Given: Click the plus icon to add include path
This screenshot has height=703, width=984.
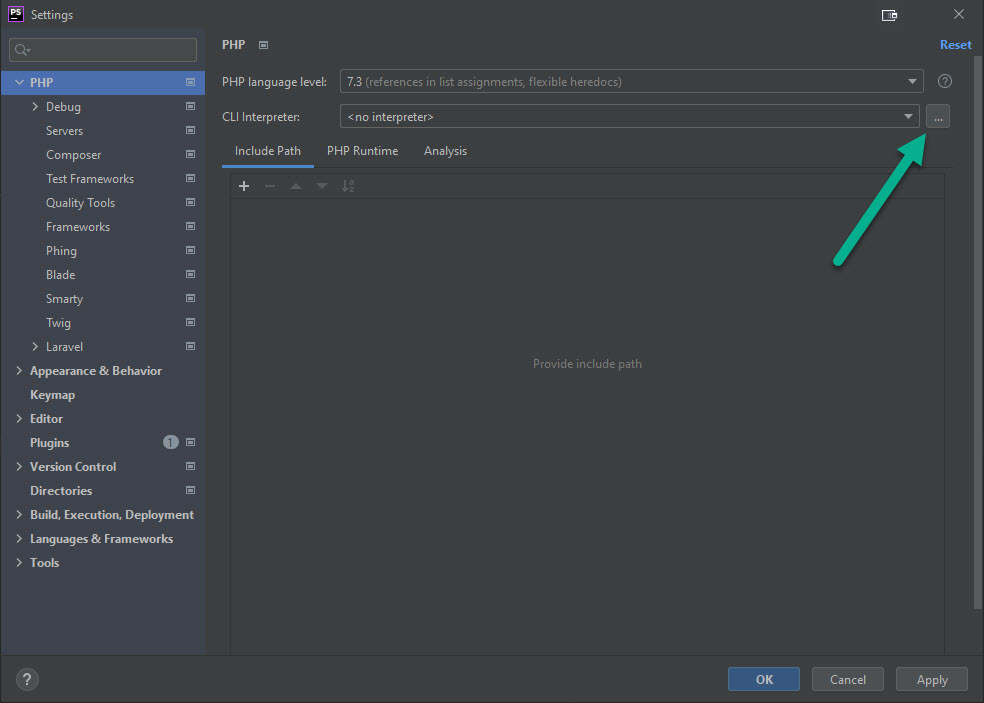Looking at the screenshot, I should tap(244, 186).
